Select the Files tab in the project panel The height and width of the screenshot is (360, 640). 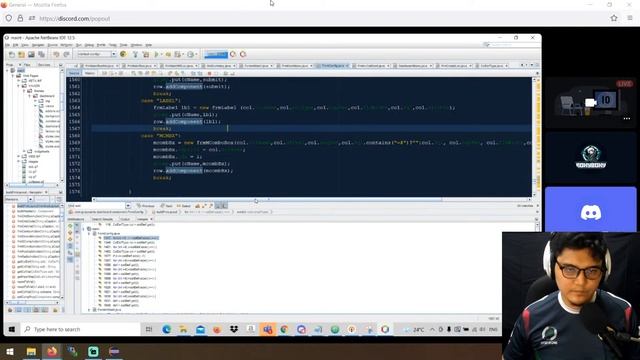coord(27,65)
